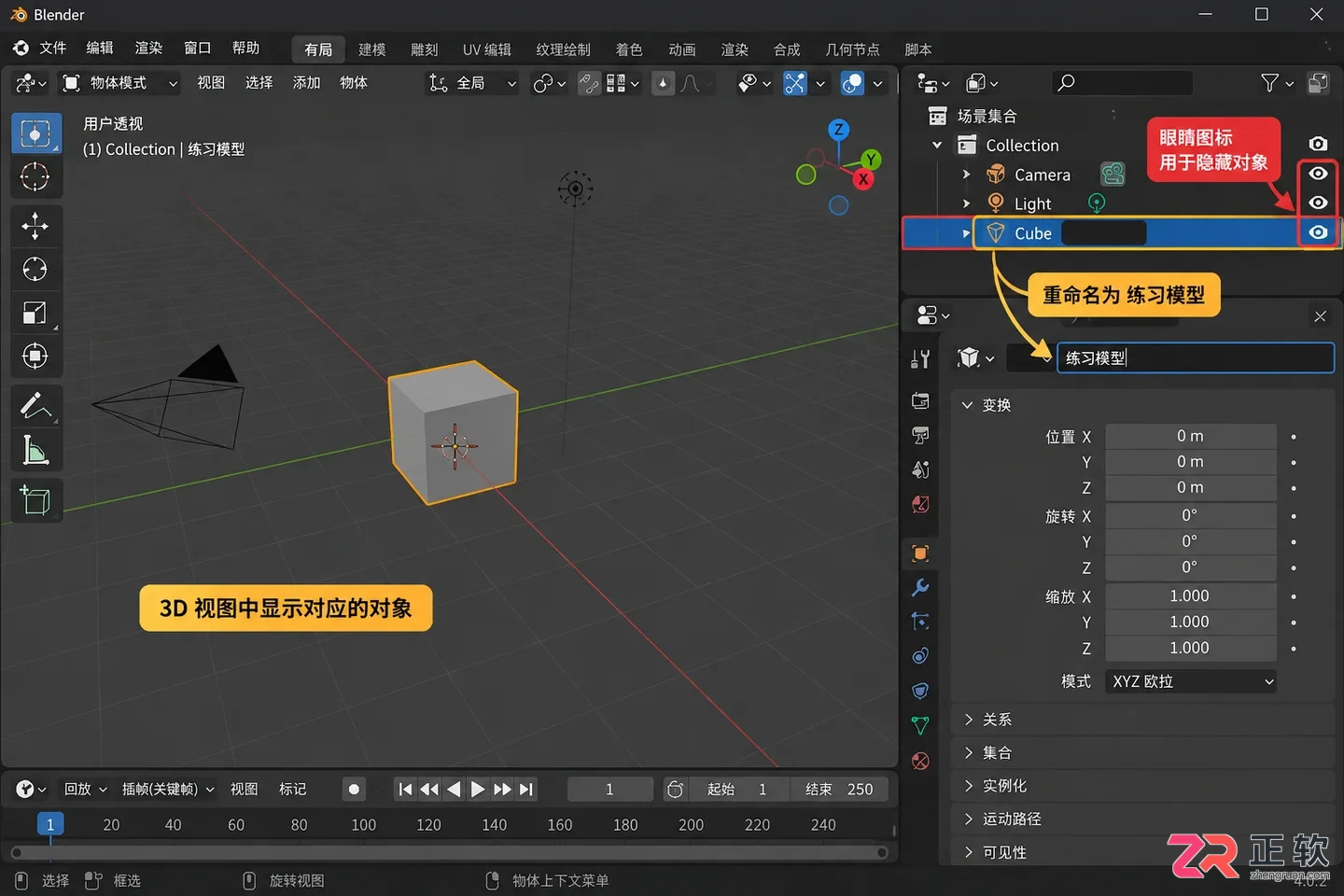Open the Material properties tab
Screen dimensions: 1344x896
click(x=920, y=761)
